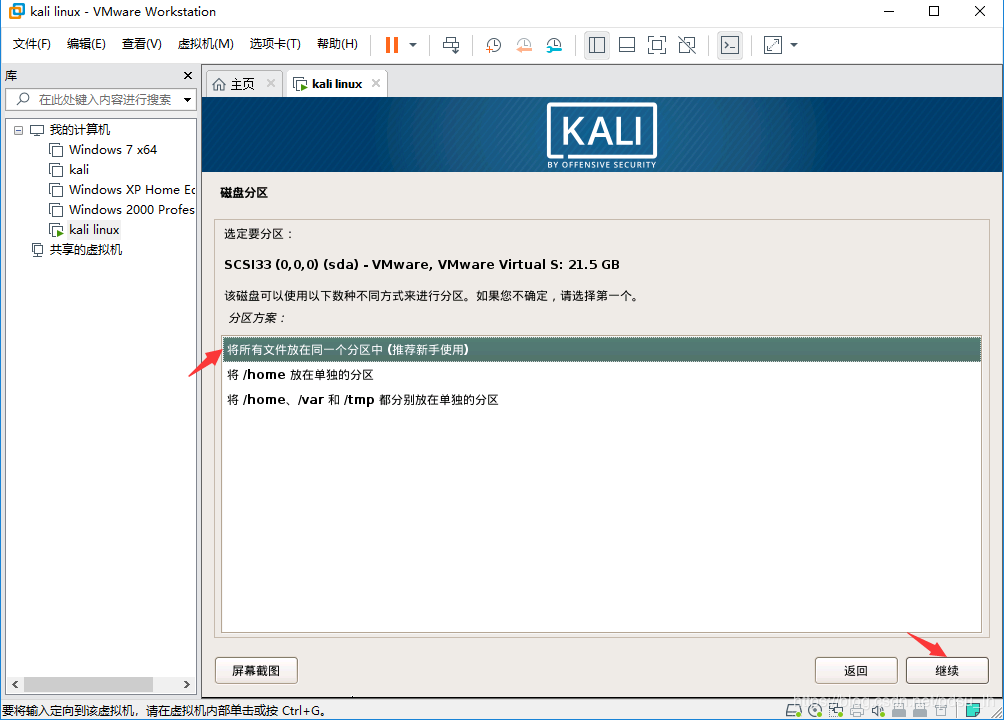Choose separate /home, /var and /tmp partitions

pyautogui.click(x=601, y=400)
